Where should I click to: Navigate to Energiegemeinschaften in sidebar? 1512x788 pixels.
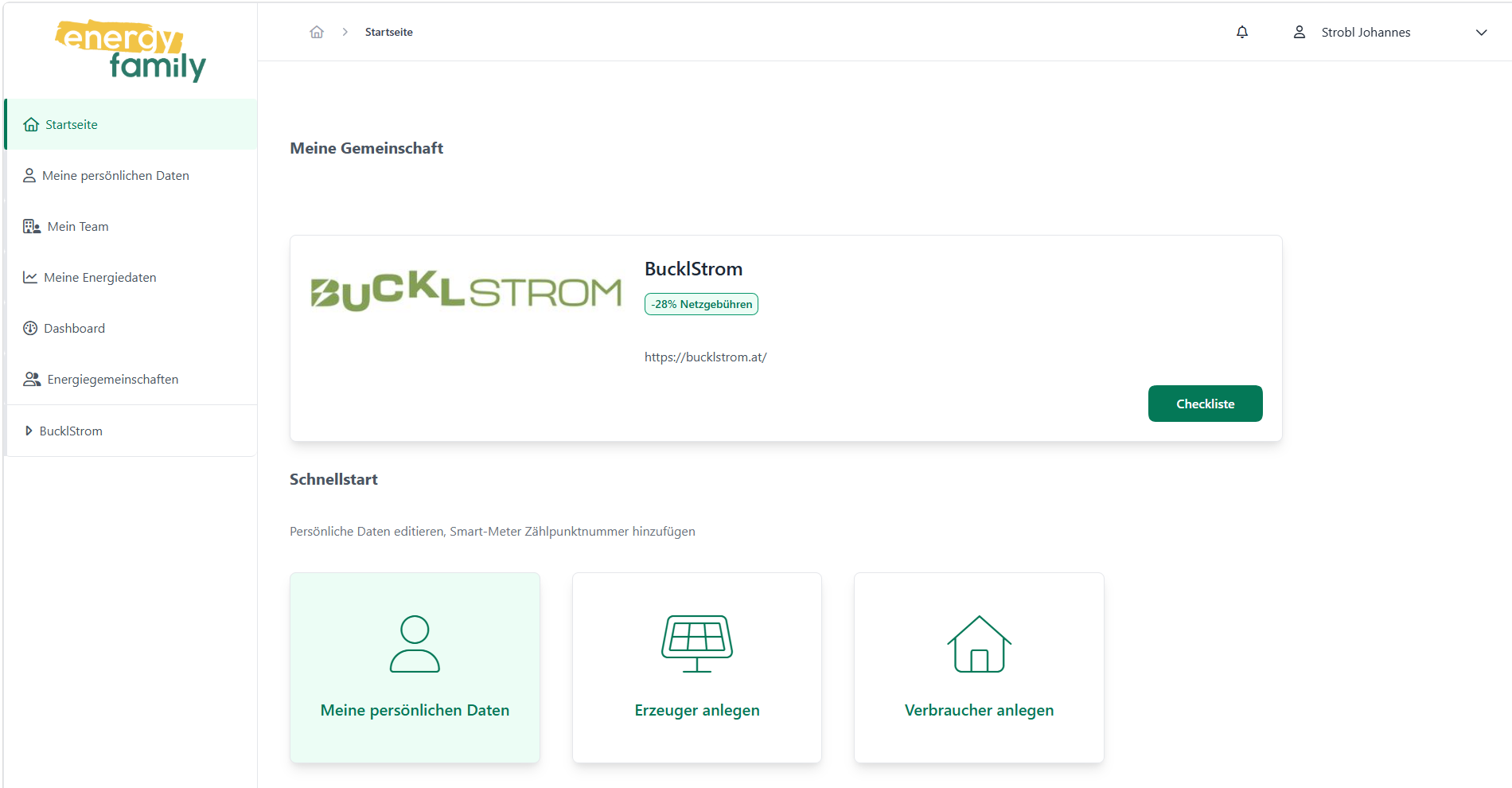tap(131, 379)
